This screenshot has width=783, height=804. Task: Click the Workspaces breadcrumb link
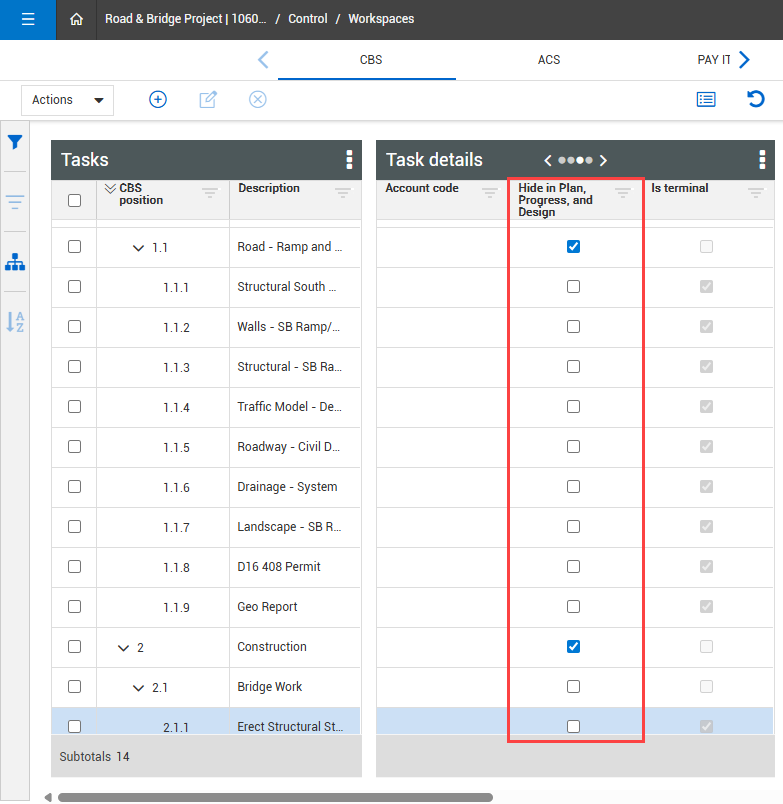tap(381, 19)
